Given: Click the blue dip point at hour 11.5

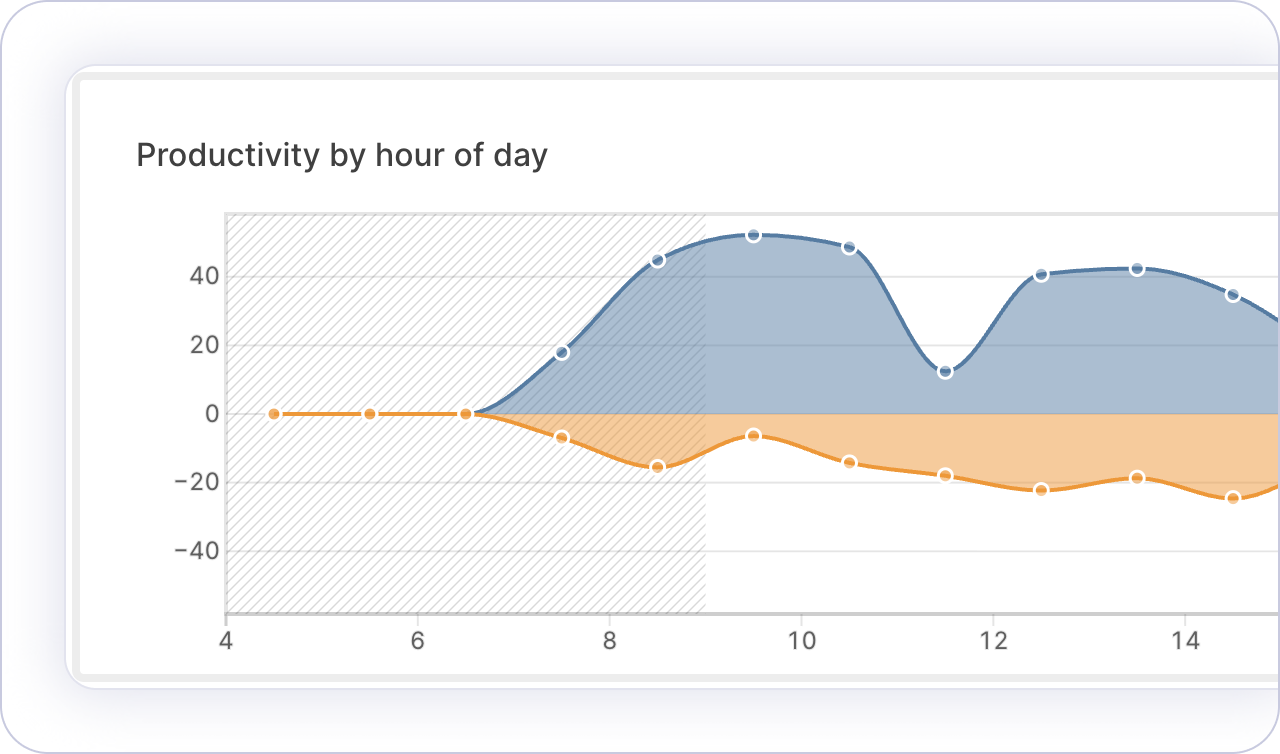Looking at the screenshot, I should pos(946,372).
